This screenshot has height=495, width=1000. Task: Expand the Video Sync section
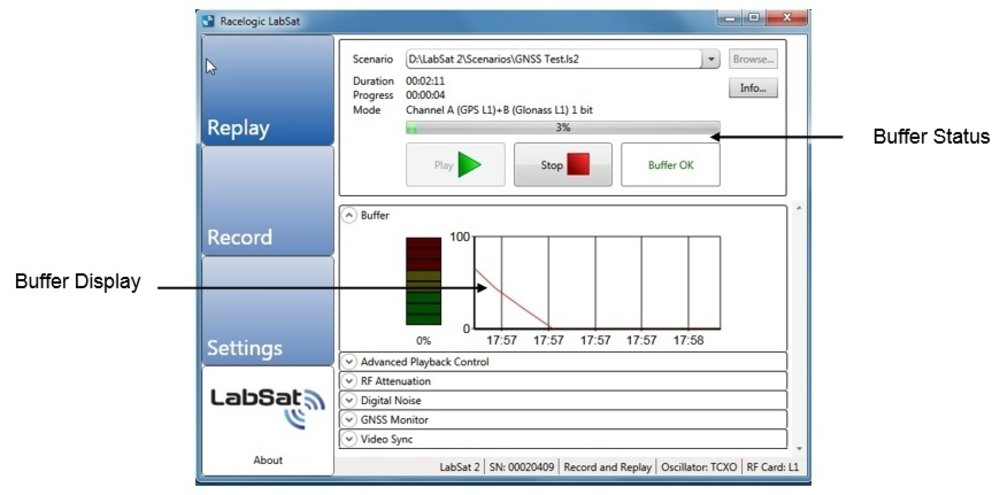(349, 438)
